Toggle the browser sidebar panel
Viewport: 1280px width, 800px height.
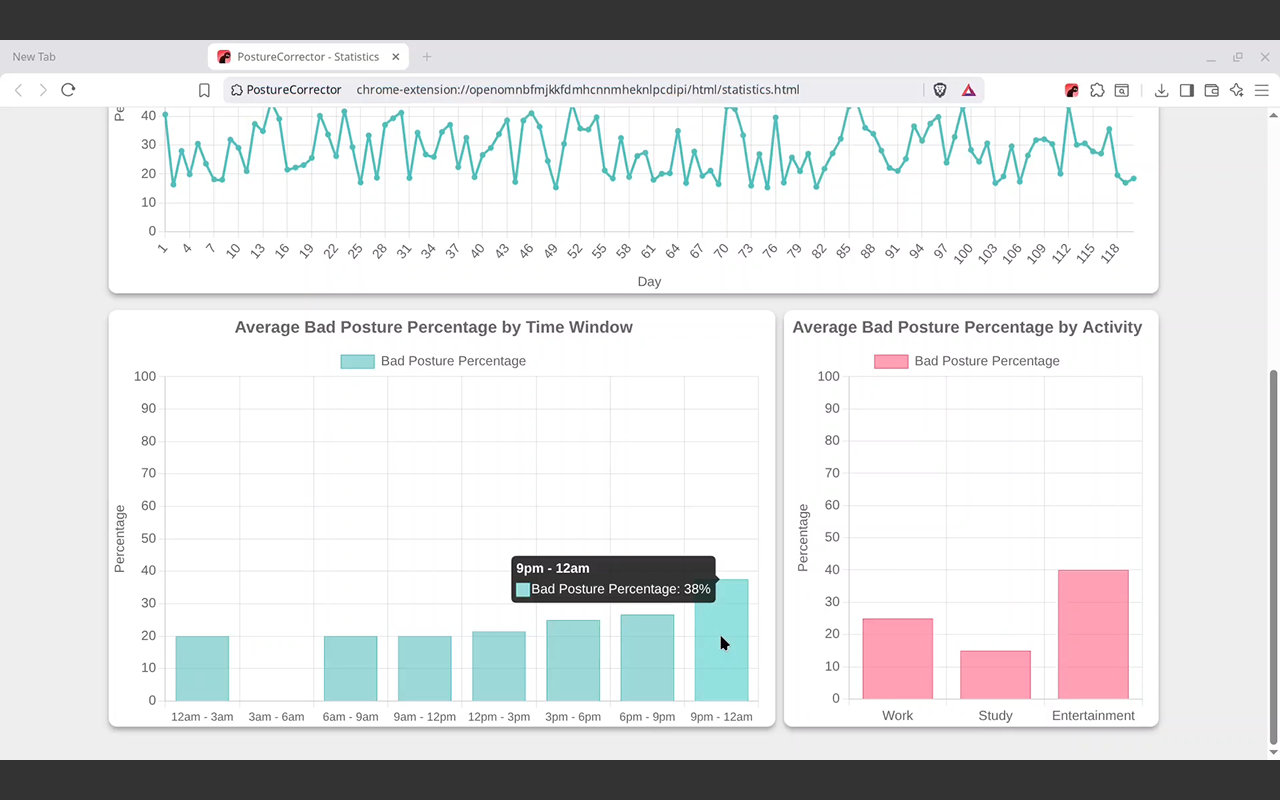[x=1186, y=90]
